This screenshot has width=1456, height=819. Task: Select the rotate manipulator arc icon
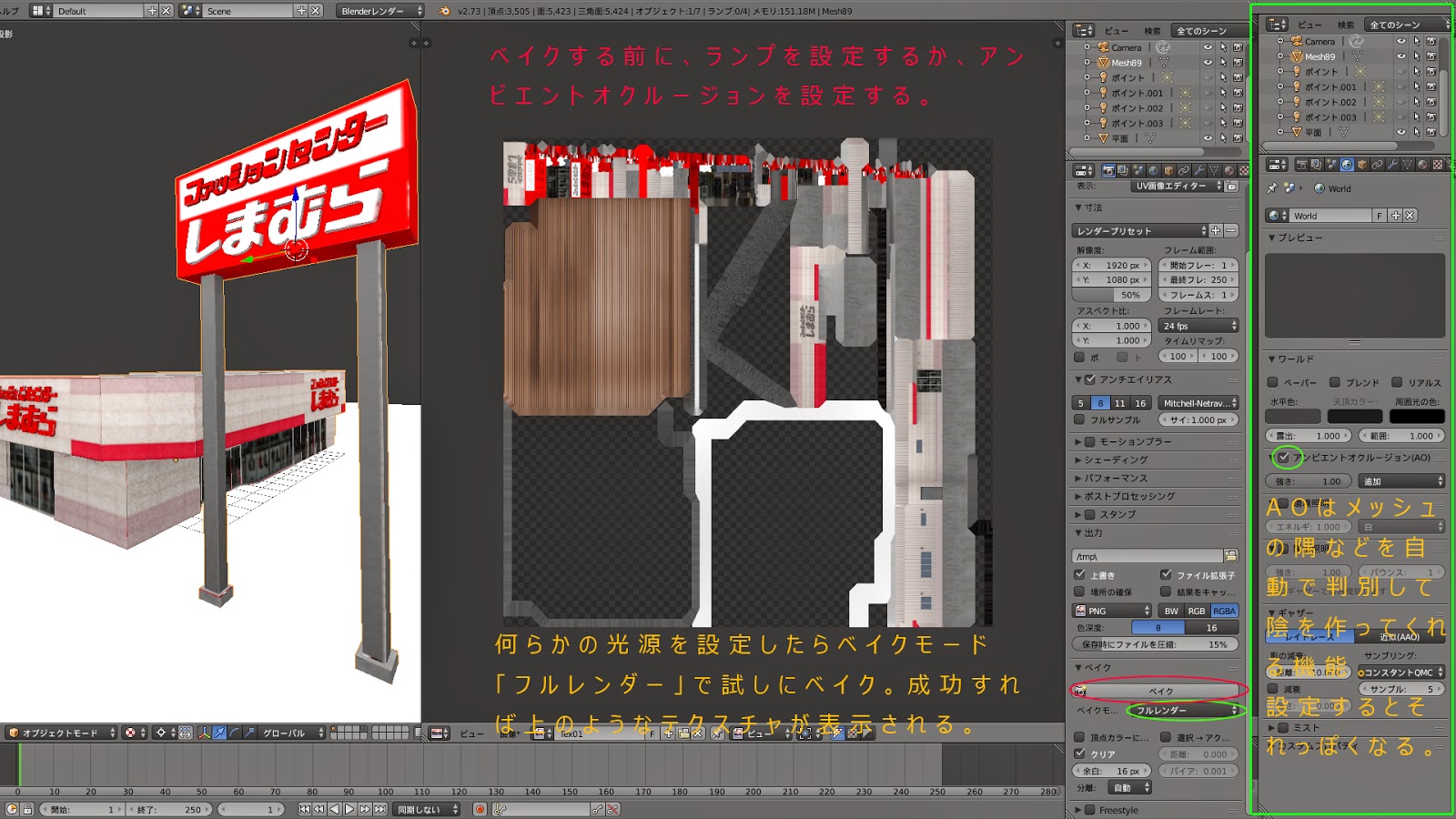(234, 733)
